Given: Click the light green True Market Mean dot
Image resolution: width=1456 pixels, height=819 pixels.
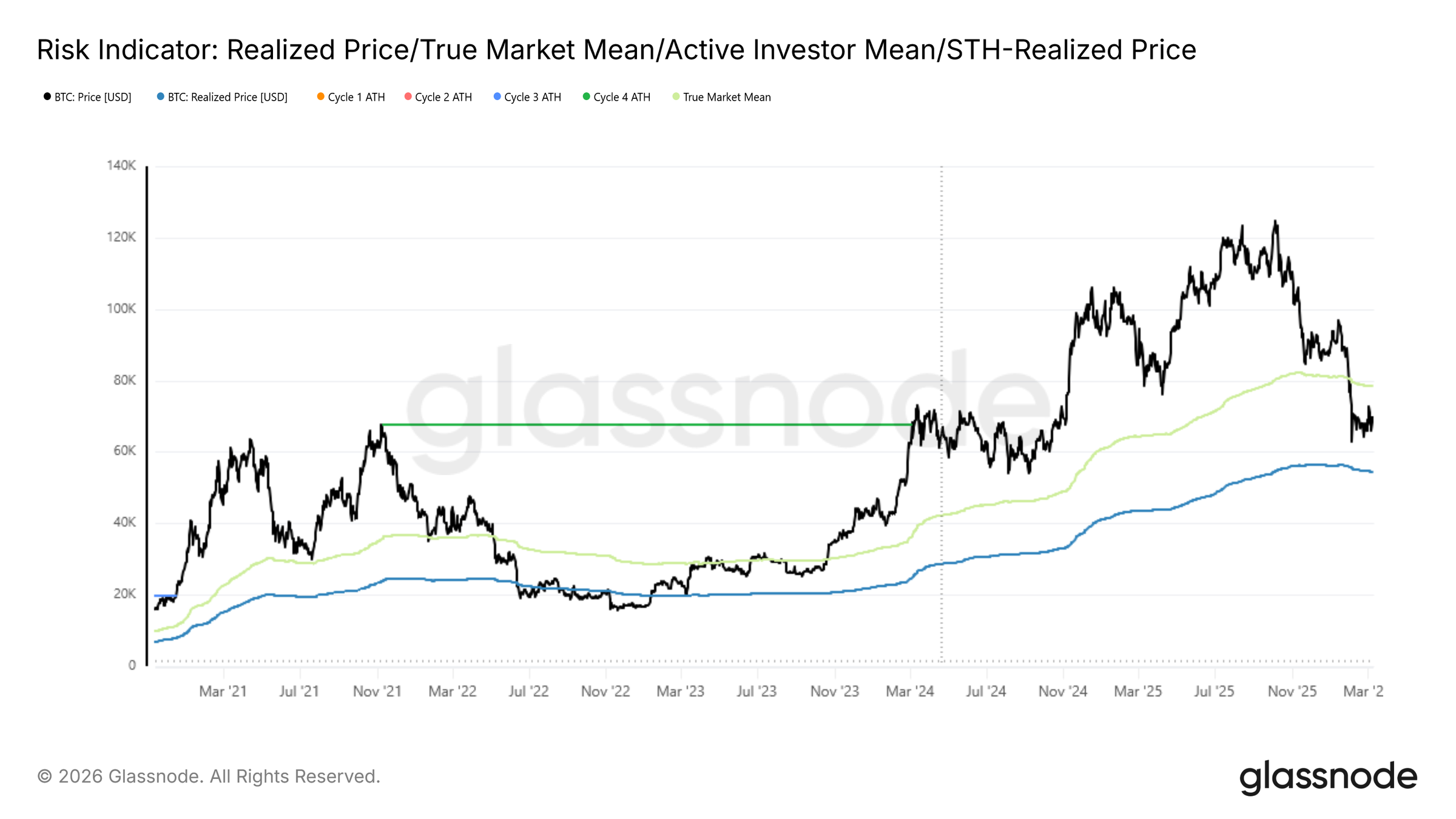Looking at the screenshot, I should click(676, 96).
